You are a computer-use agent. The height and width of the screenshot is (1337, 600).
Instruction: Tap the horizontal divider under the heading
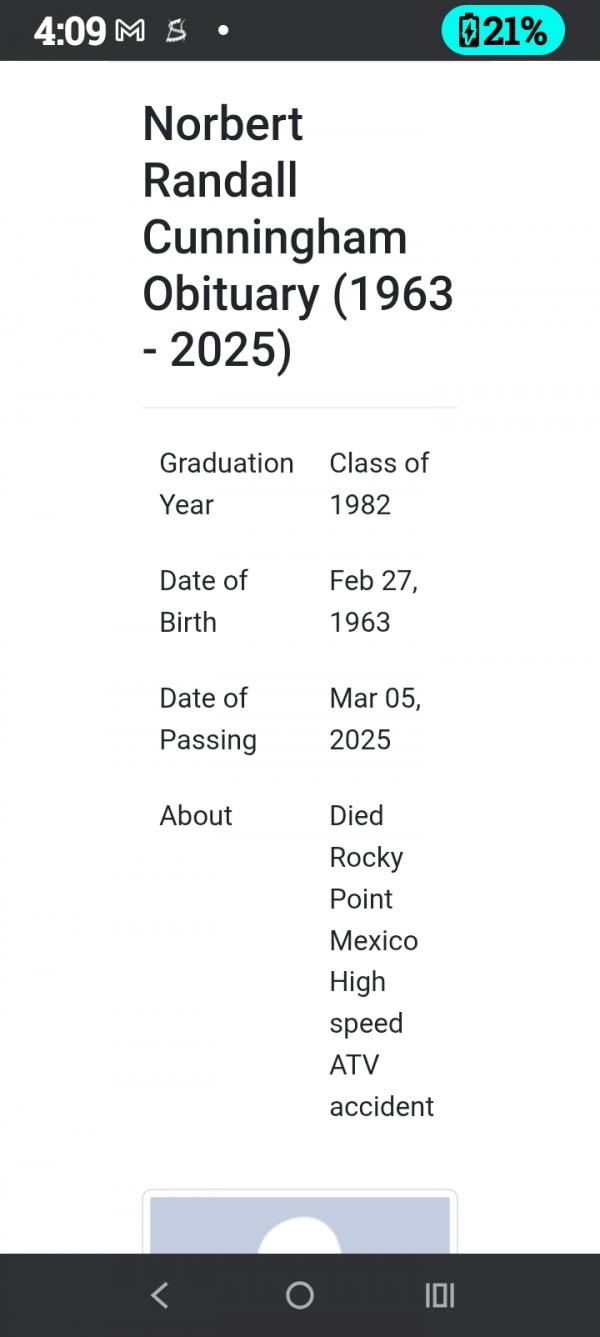coord(300,408)
